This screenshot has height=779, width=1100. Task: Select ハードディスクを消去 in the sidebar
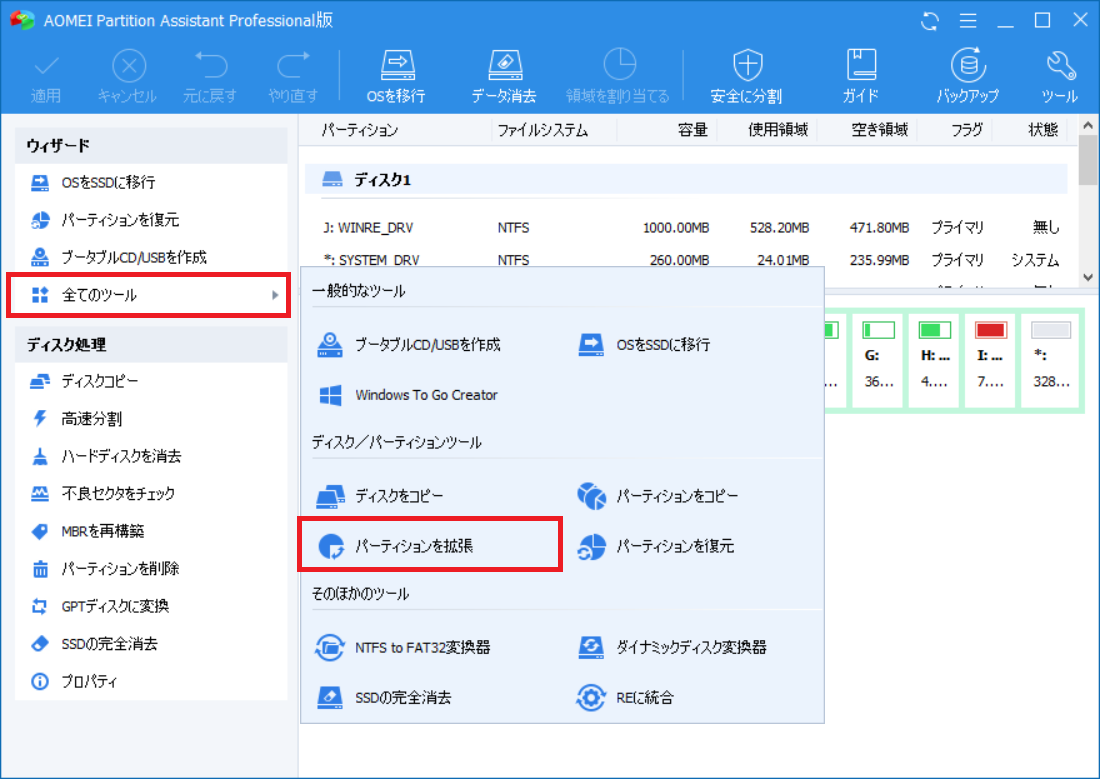click(x=151, y=456)
